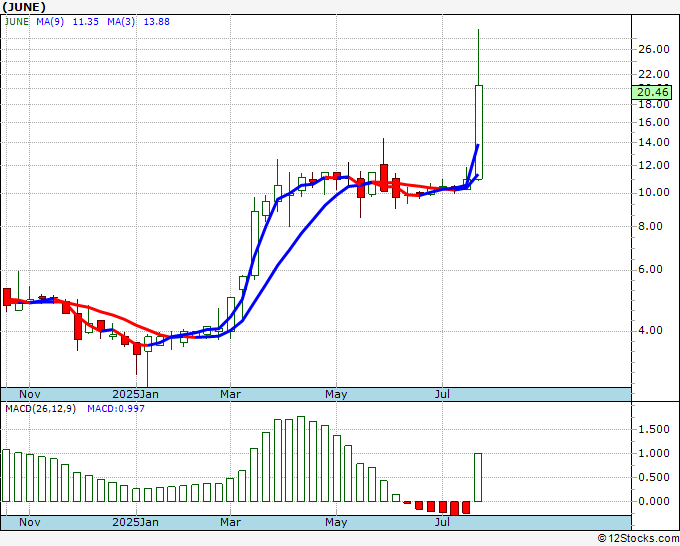Click Nov on the MACD panel time axis
Viewport: 680px width, 546px height.
[x=29, y=522]
